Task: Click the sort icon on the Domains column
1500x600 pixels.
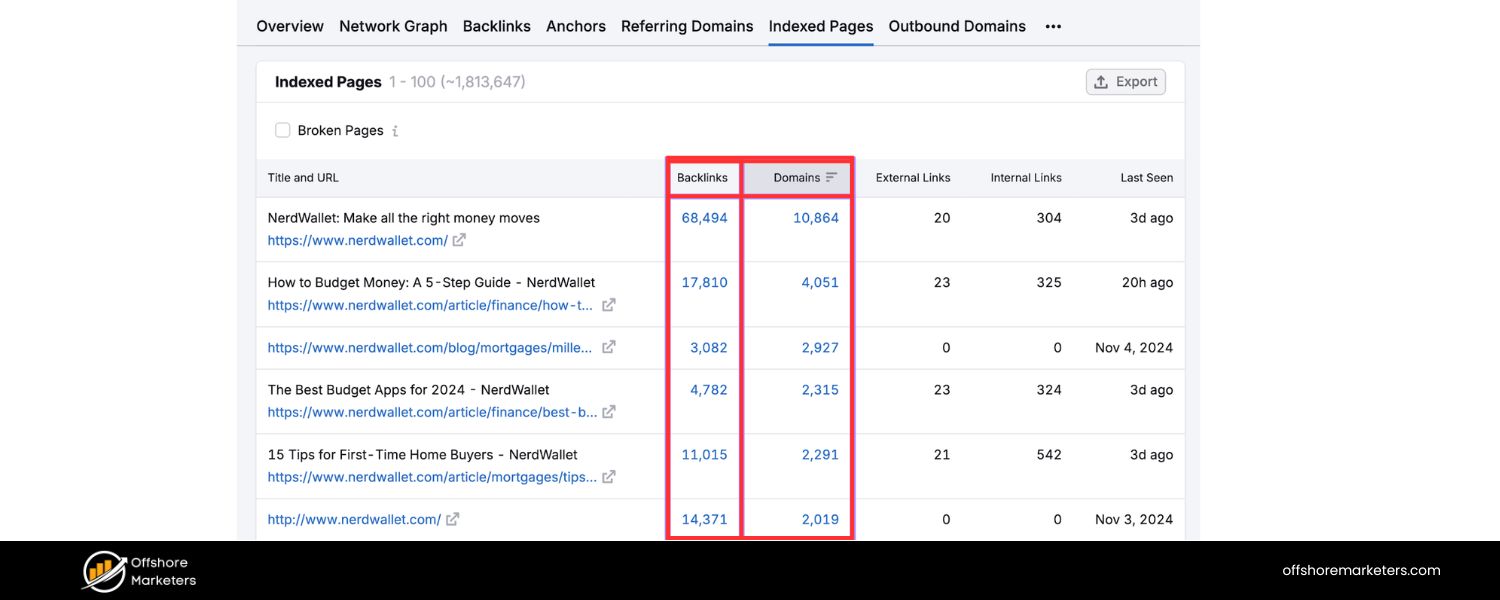Action: pyautogui.click(x=830, y=177)
